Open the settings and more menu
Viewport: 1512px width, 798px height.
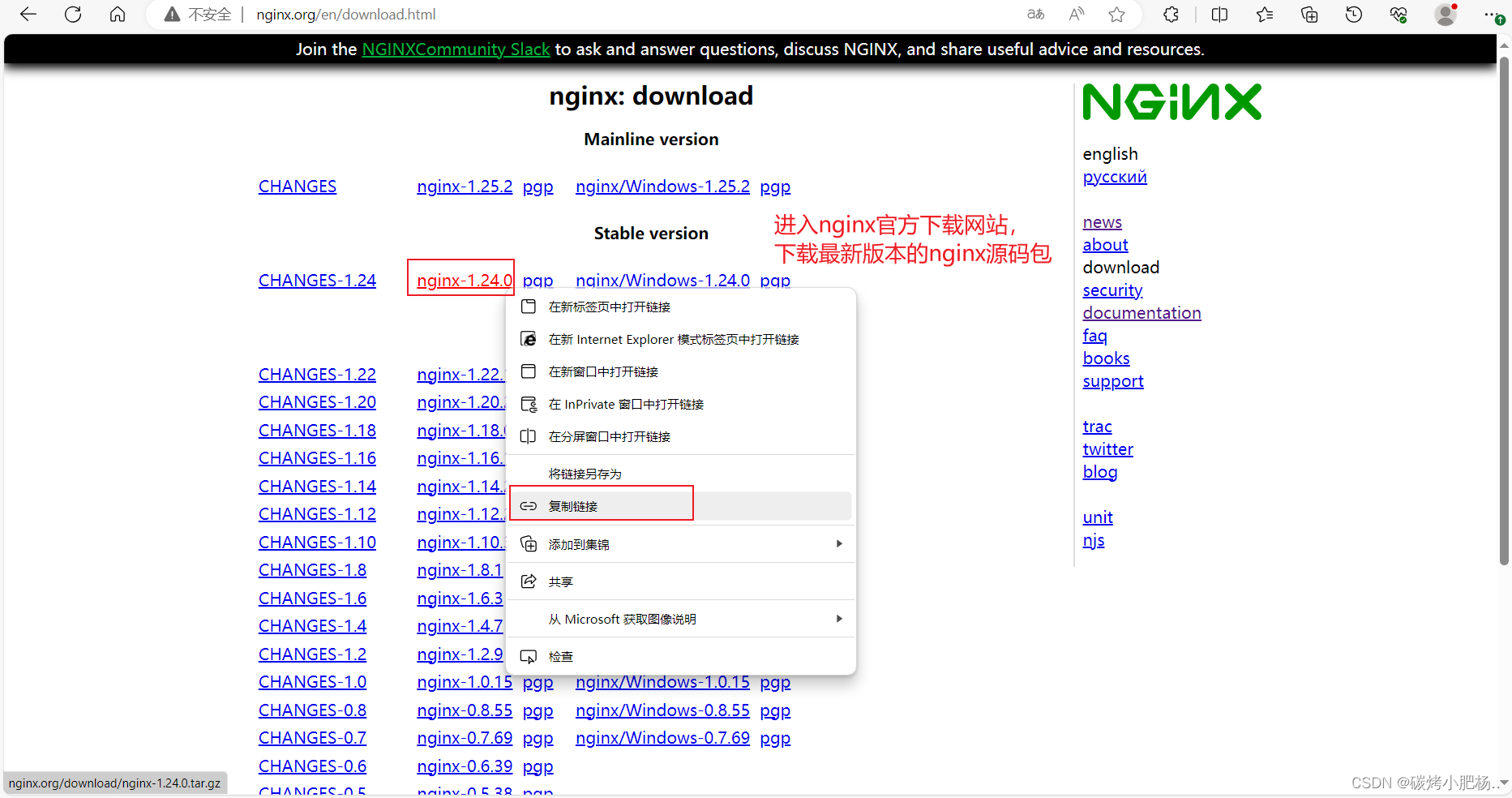click(1493, 15)
